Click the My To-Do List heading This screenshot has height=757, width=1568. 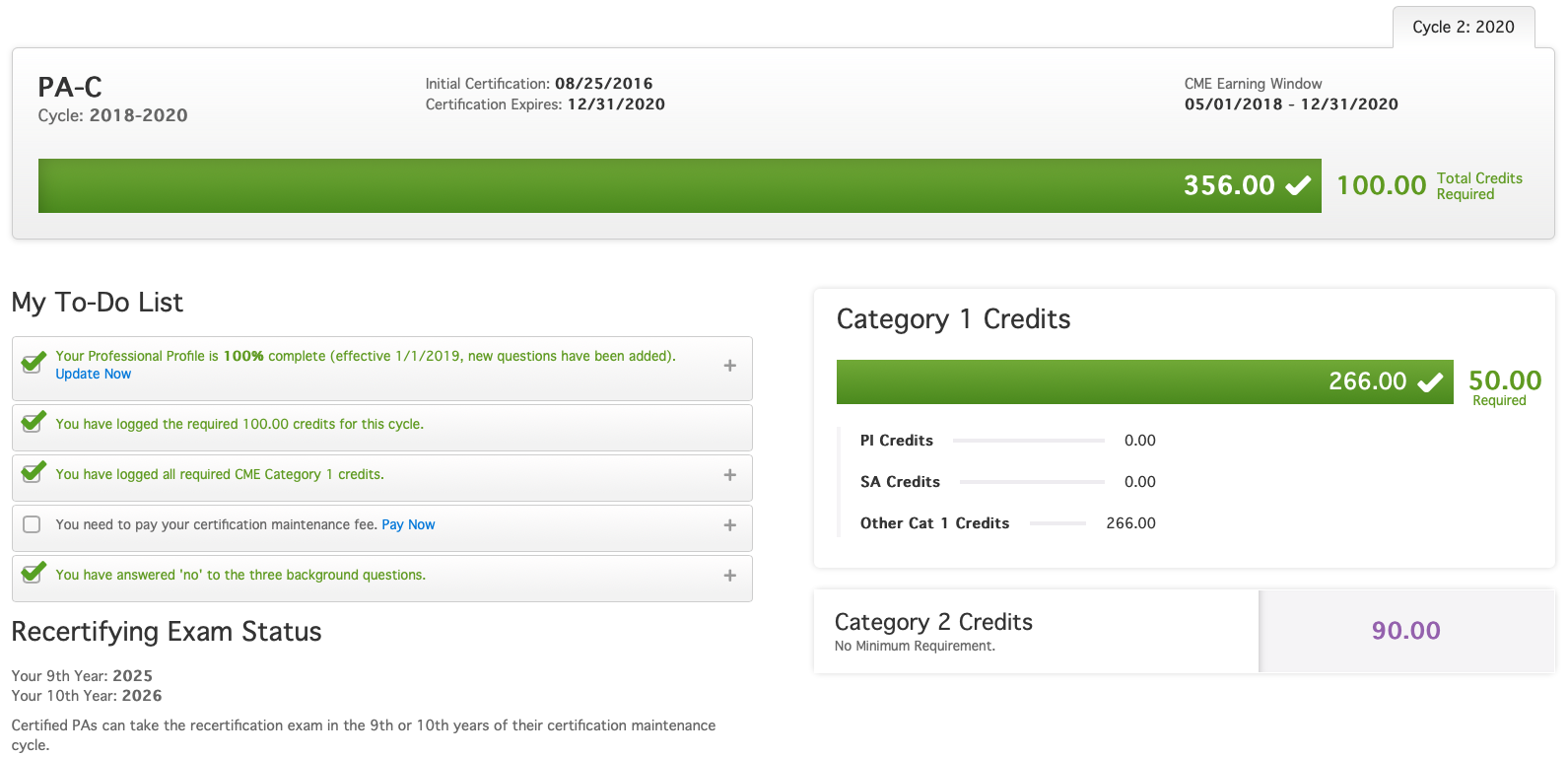click(98, 303)
